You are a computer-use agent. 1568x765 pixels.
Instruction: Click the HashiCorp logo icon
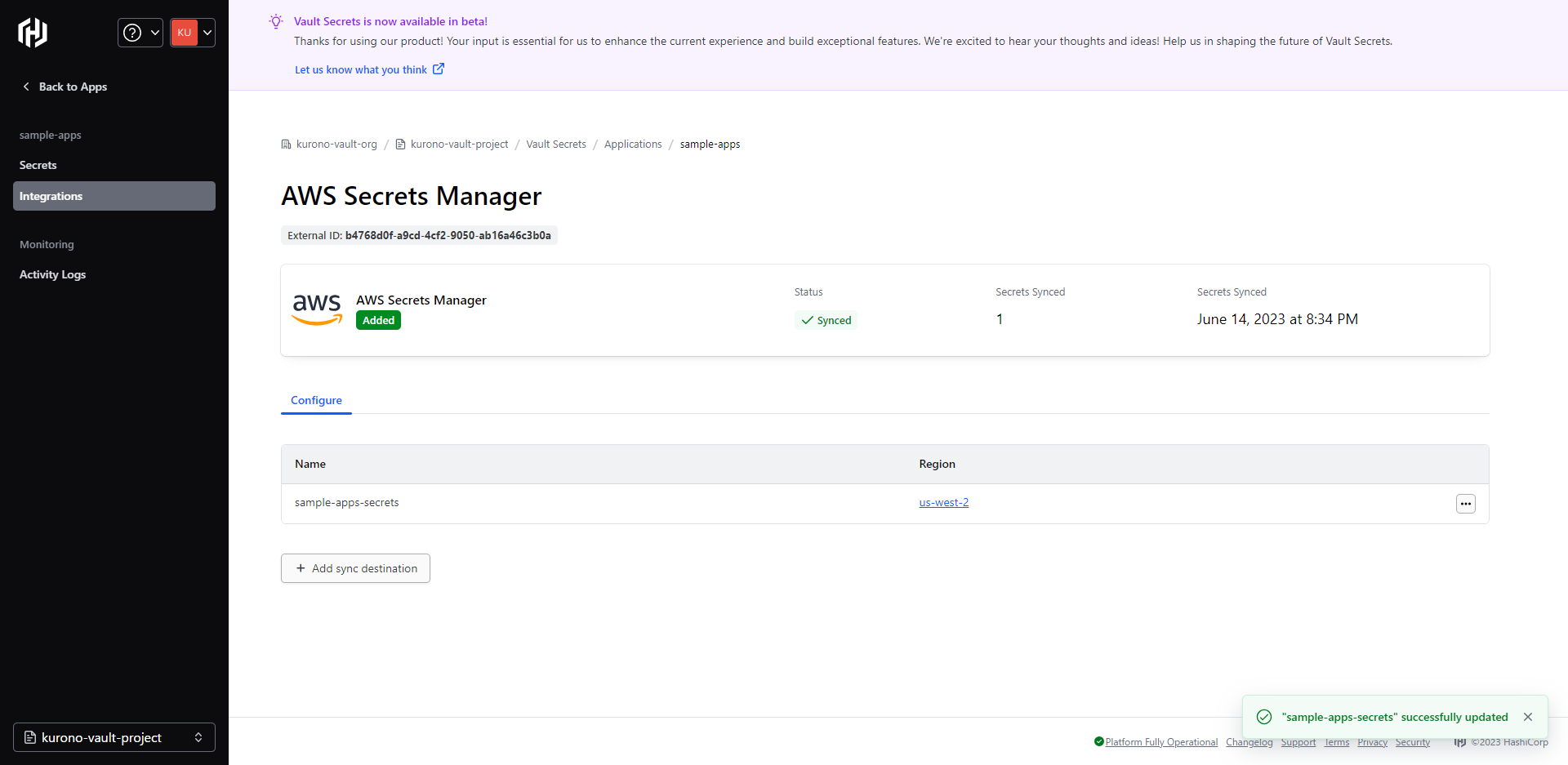pos(33,33)
